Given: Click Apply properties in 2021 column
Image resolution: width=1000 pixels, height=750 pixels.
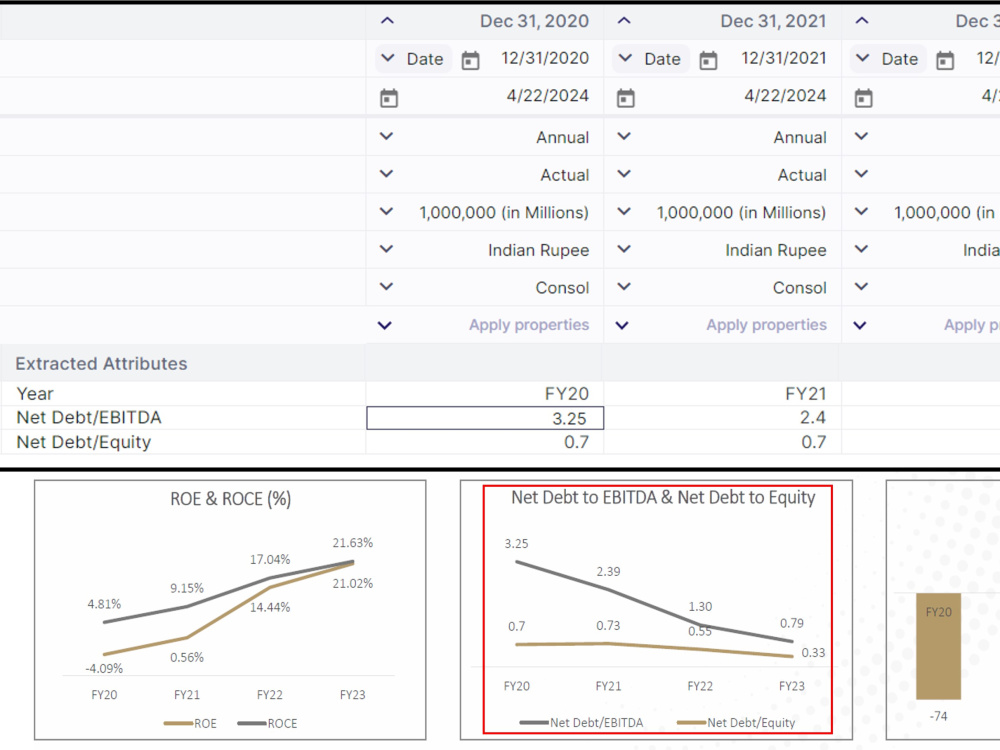Looking at the screenshot, I should 766,325.
